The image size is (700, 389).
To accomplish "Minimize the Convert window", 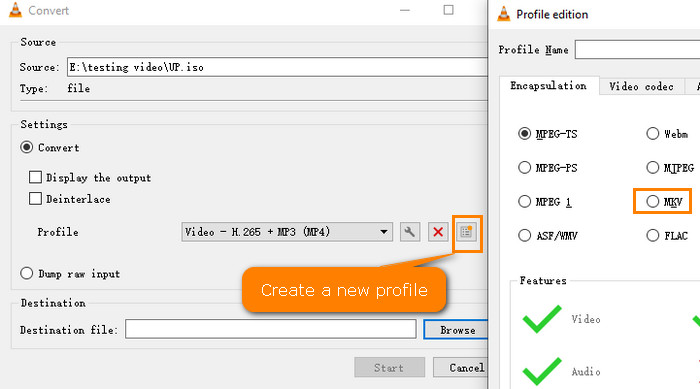I will coord(405,10).
